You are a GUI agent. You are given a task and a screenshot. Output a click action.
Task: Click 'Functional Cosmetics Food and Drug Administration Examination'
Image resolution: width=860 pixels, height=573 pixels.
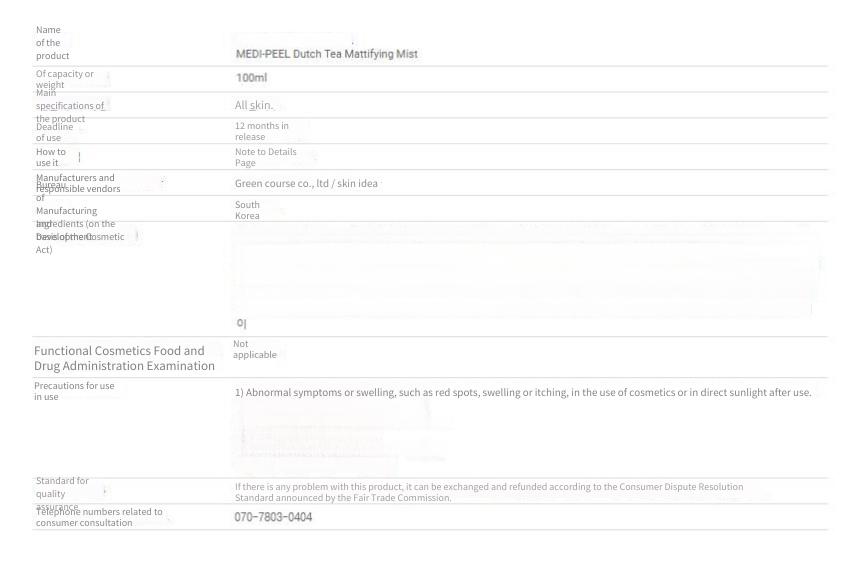[x=125, y=358]
